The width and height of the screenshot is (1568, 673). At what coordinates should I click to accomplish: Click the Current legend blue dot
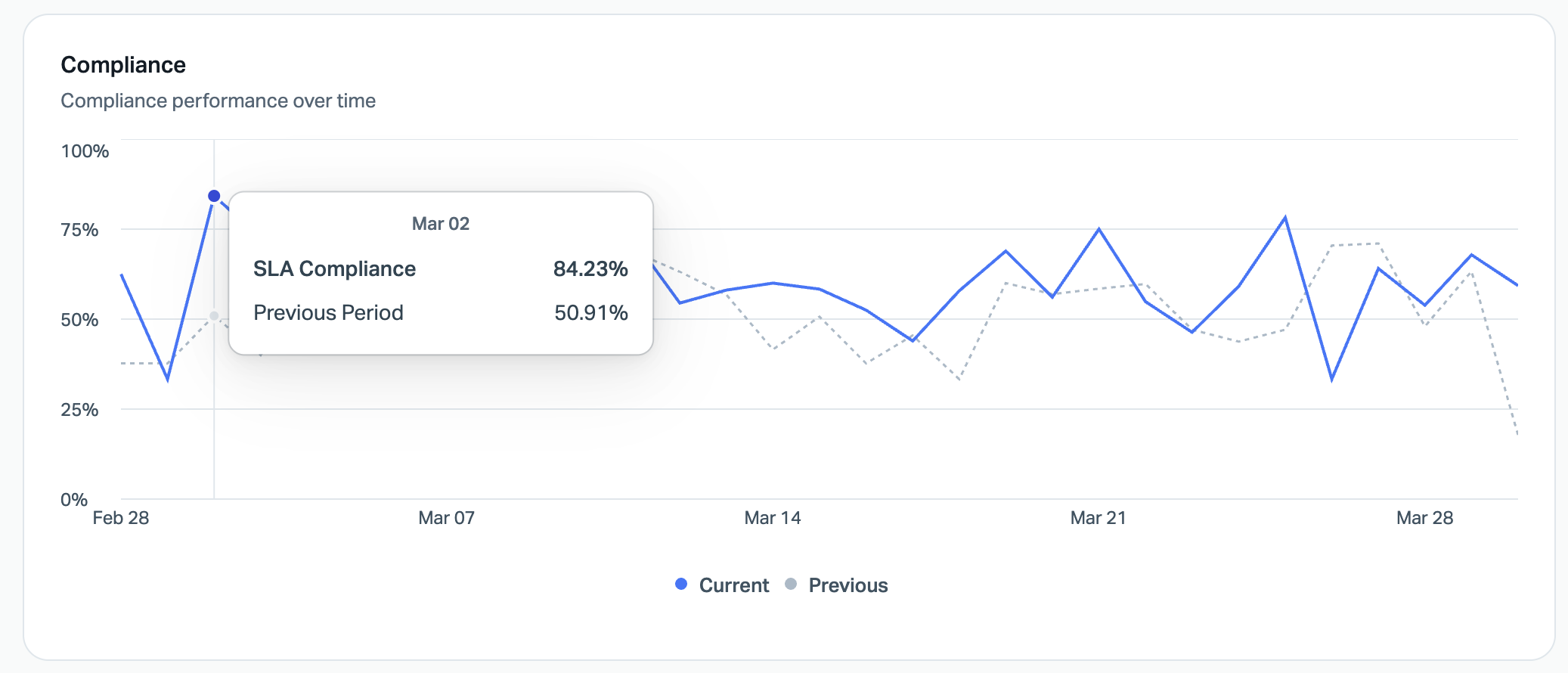[681, 585]
